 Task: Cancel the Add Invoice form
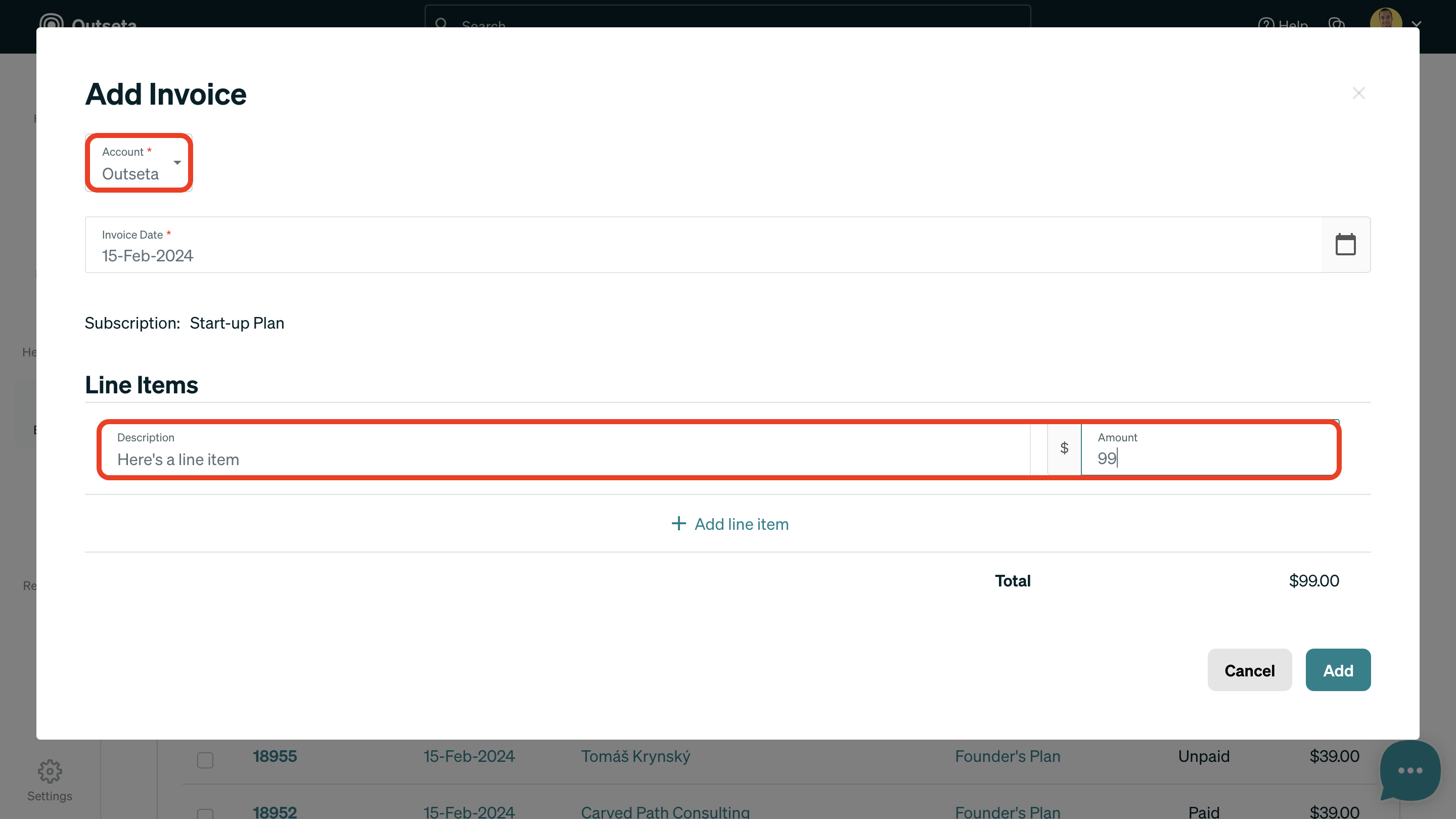1249,670
